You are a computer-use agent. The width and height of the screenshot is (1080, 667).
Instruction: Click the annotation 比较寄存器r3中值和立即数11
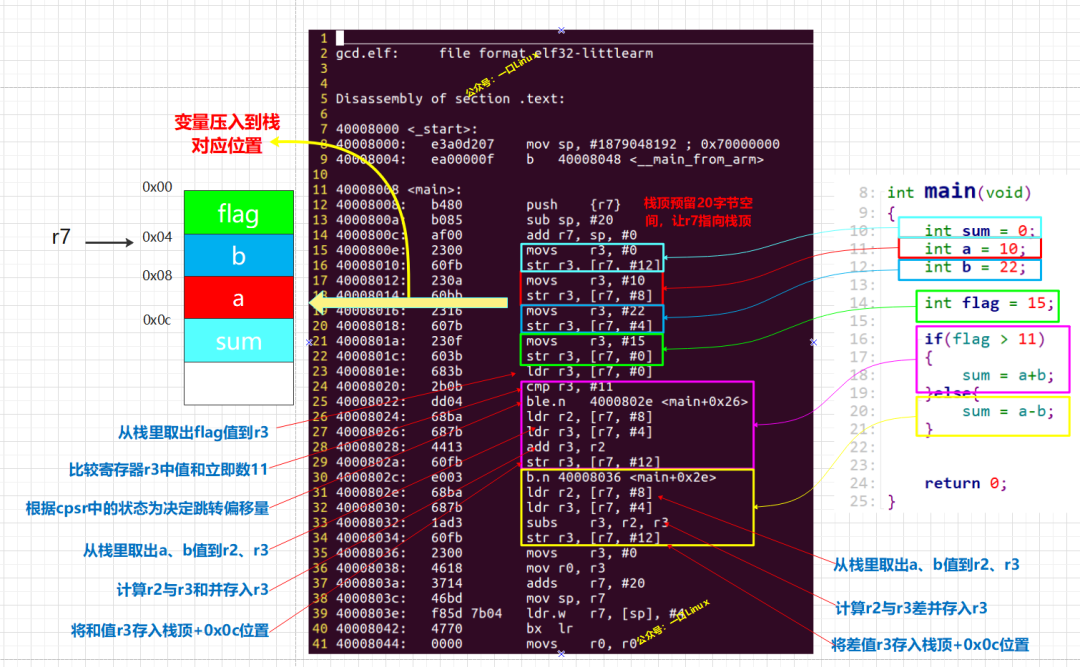[168, 470]
